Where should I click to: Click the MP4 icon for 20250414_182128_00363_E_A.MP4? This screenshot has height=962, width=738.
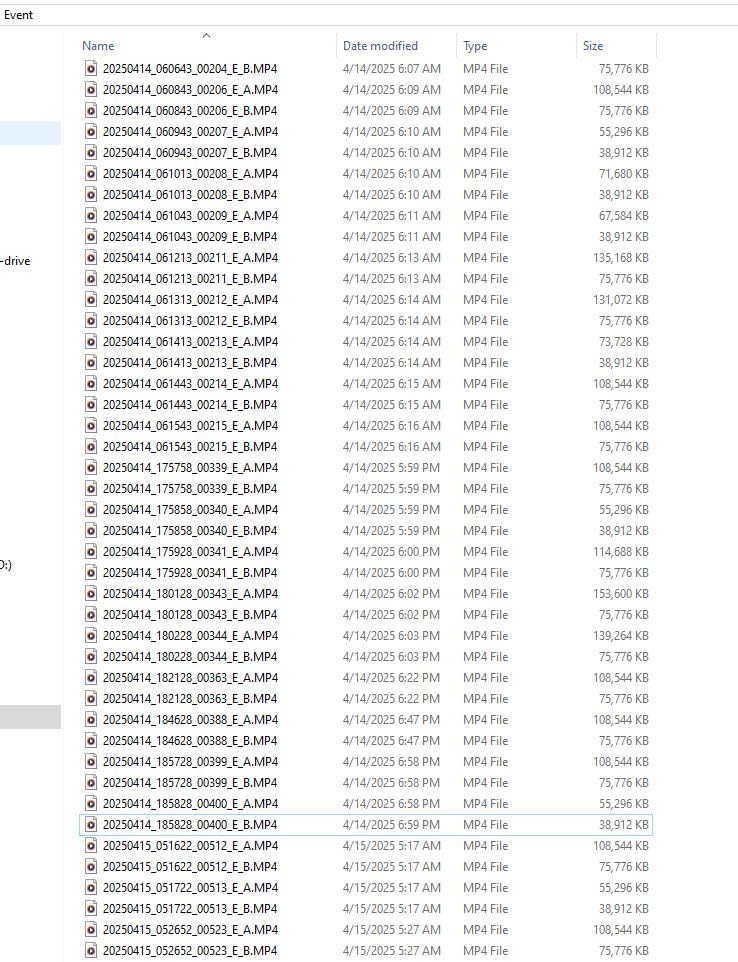tap(91, 678)
